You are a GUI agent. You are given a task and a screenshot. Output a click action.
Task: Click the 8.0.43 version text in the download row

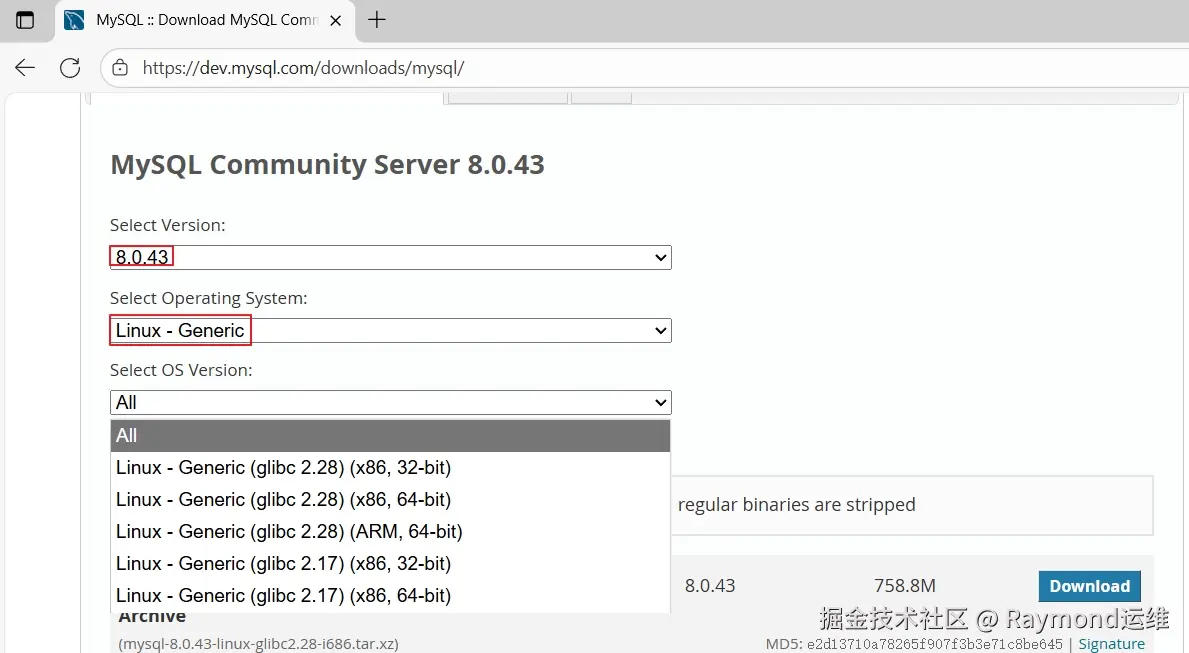710,586
